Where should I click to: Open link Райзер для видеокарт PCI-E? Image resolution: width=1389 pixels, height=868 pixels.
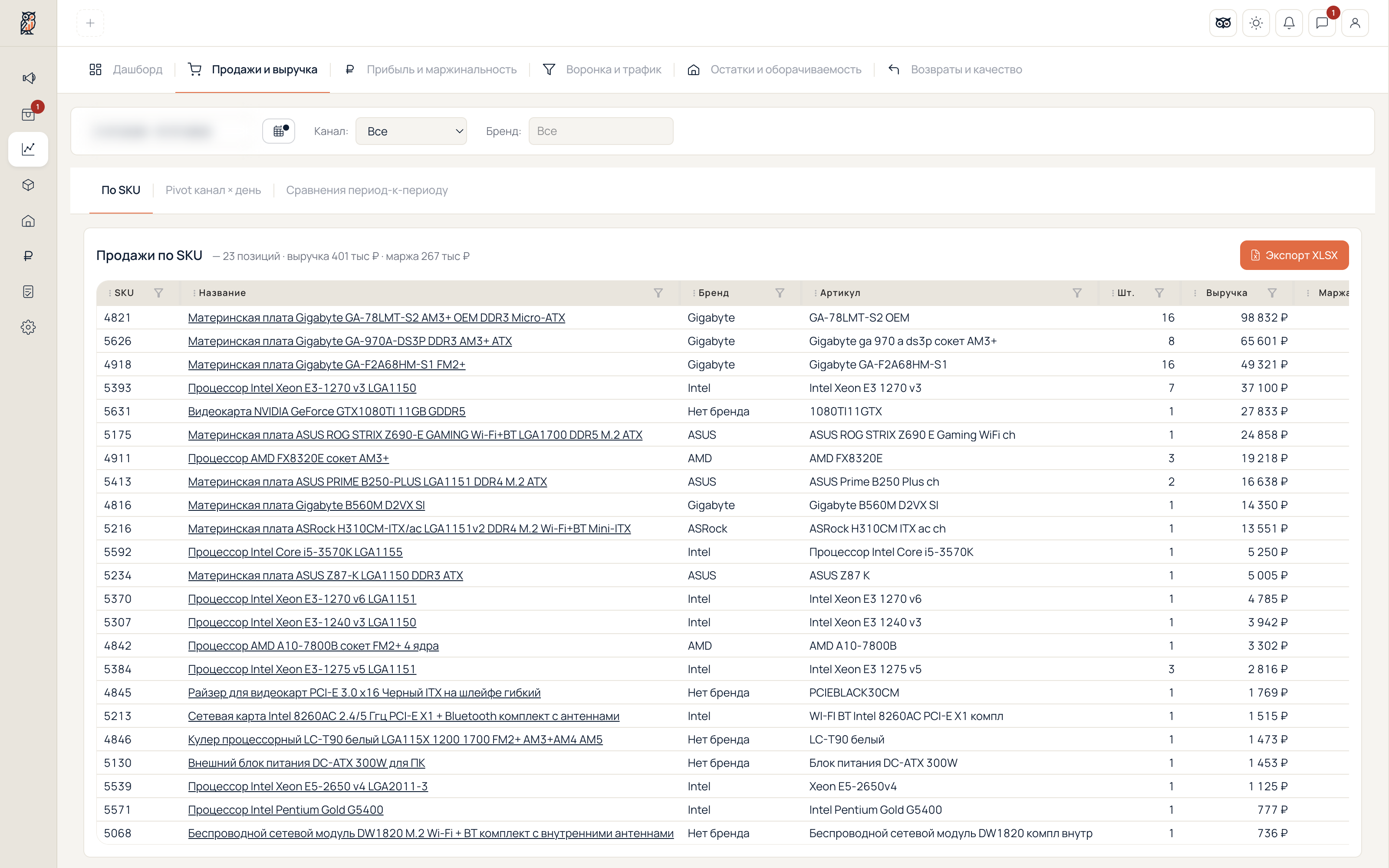click(x=364, y=692)
